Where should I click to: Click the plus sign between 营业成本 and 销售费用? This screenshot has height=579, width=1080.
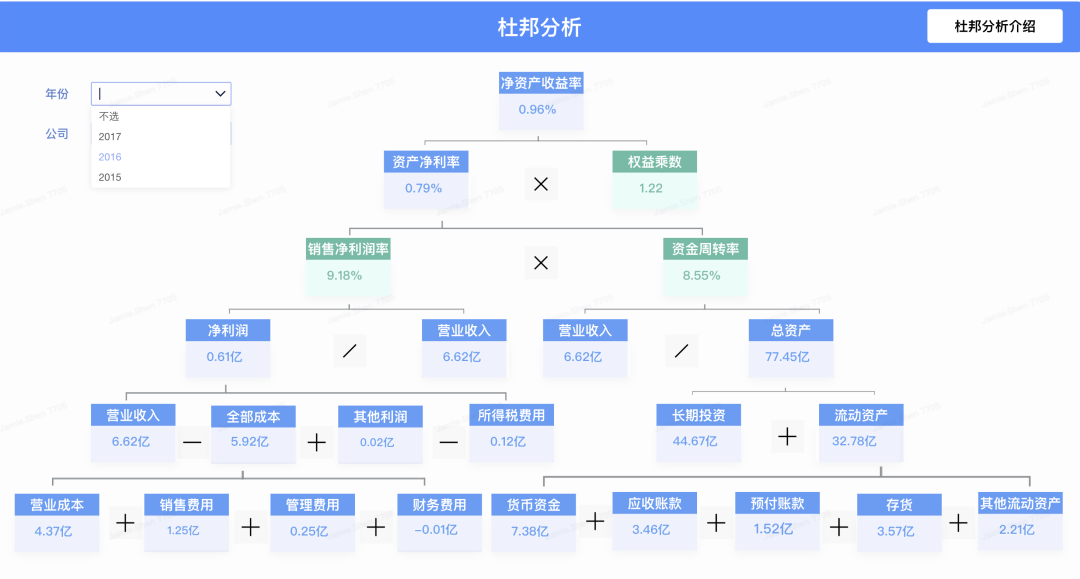[125, 523]
